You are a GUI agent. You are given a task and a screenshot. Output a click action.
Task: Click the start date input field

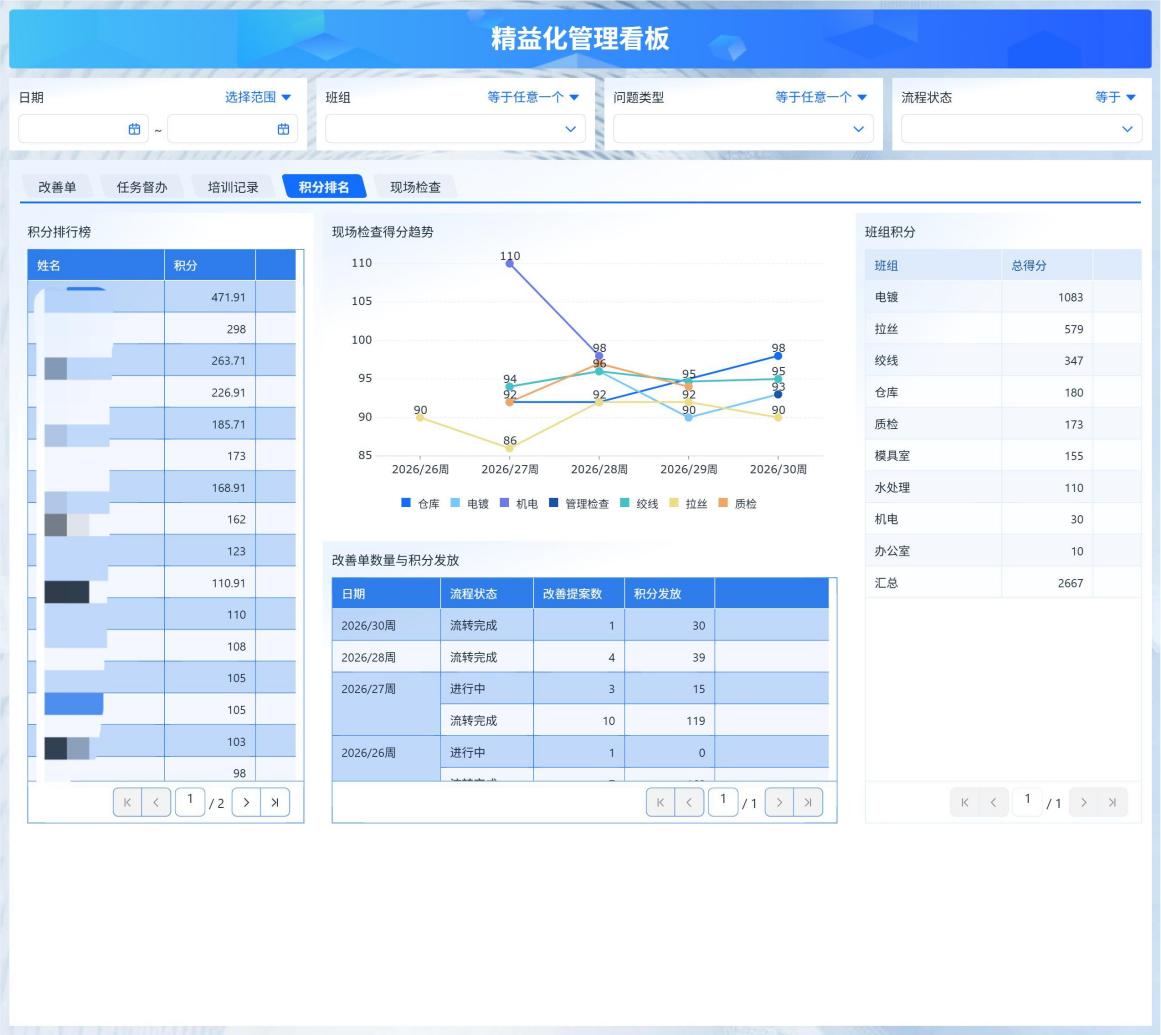[84, 129]
